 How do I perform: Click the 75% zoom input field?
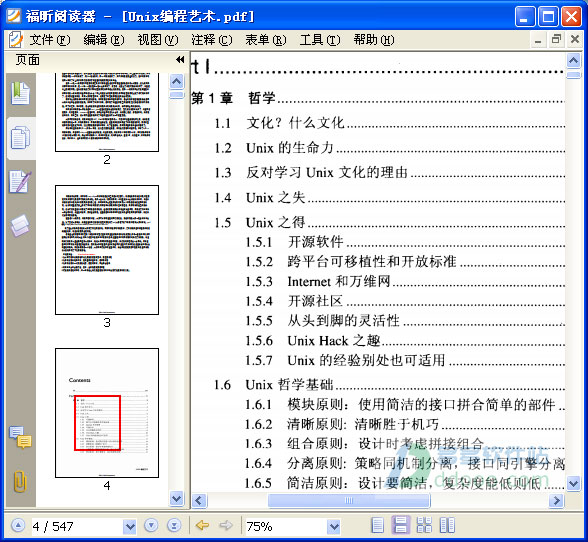click(x=286, y=526)
